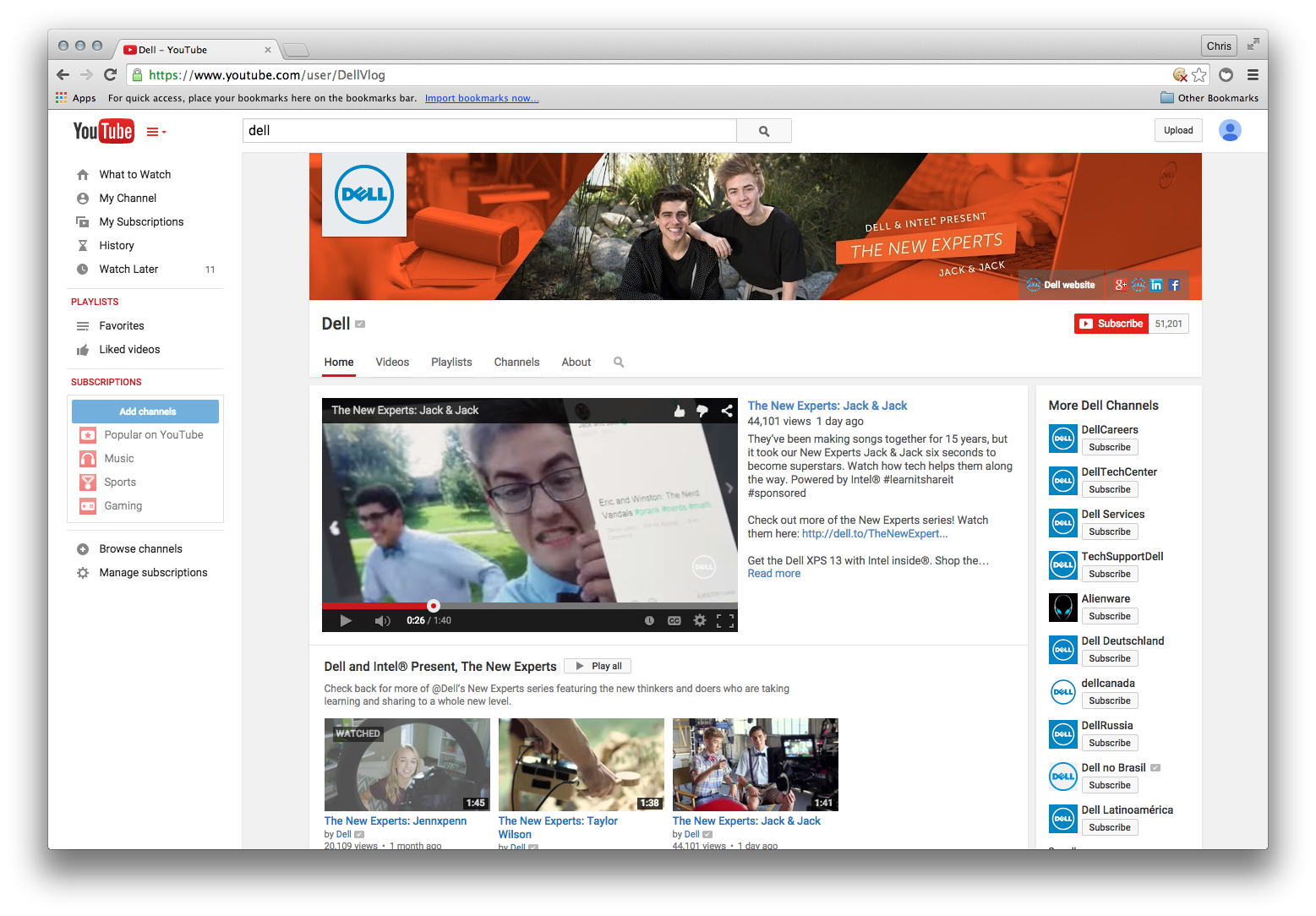Toggle closed captions CC button
Screen dimensions: 1316x916
tap(674, 620)
